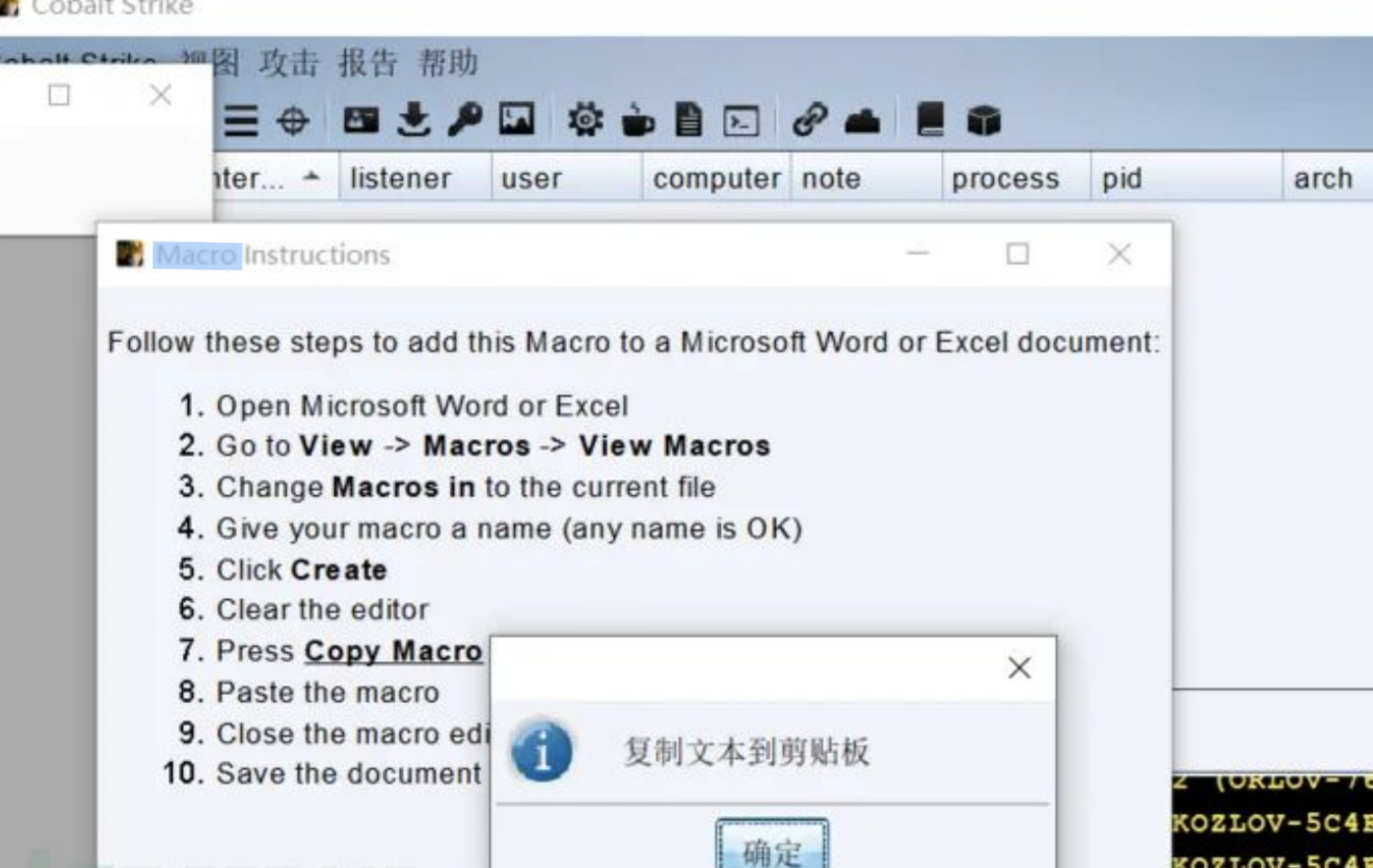Click the 'Give your macro a name' step

click(x=510, y=529)
